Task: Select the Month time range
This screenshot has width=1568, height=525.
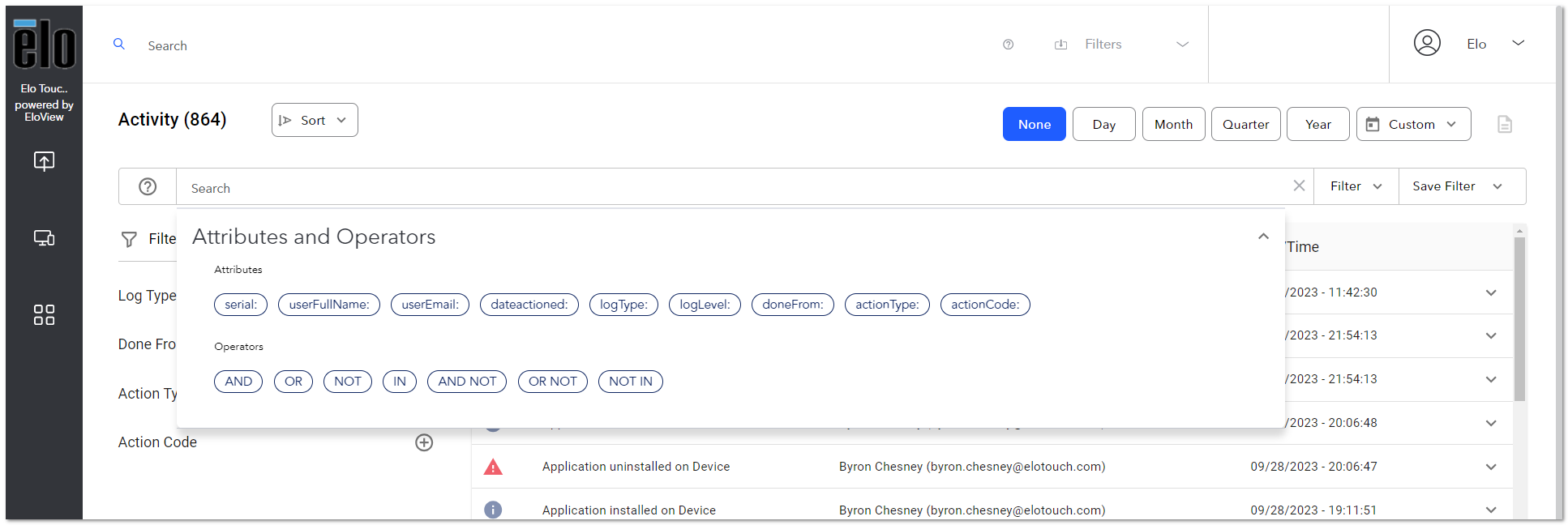Action: [1173, 124]
